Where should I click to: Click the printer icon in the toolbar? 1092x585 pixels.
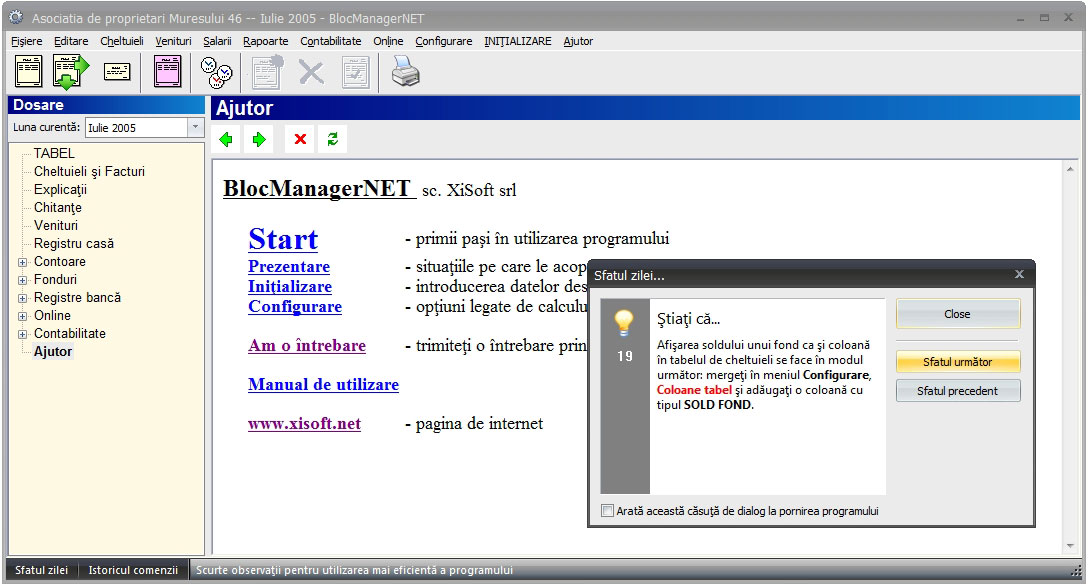(x=405, y=72)
